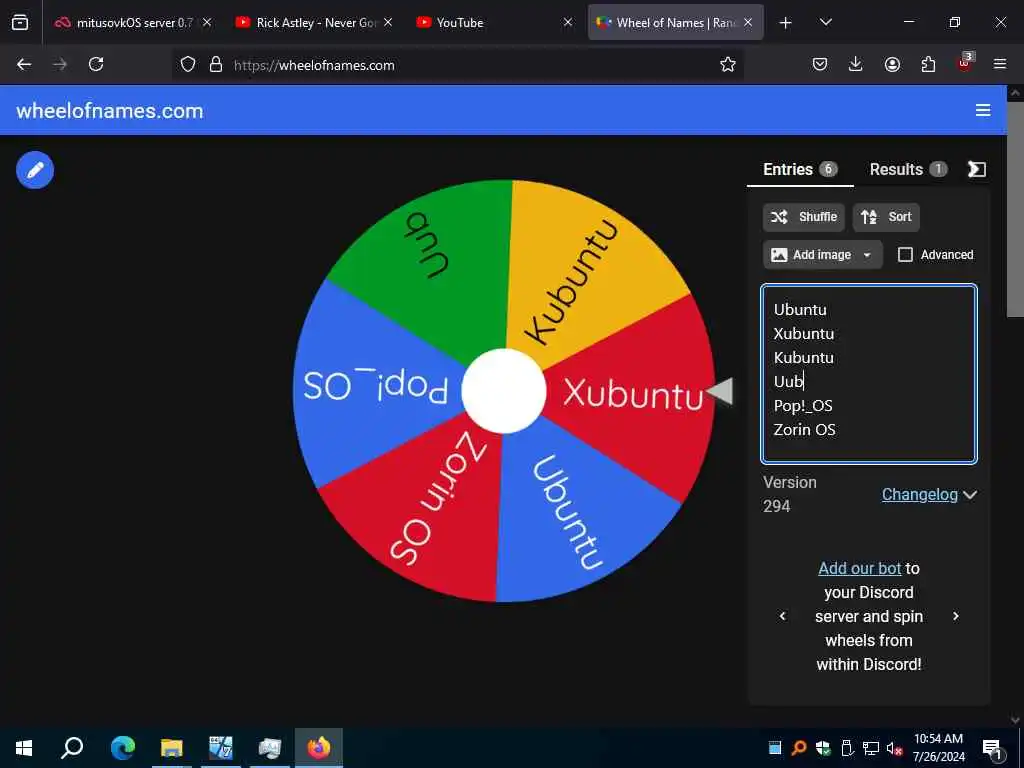
Task: Launch Microsoft Edge from taskbar
Action: pos(122,747)
